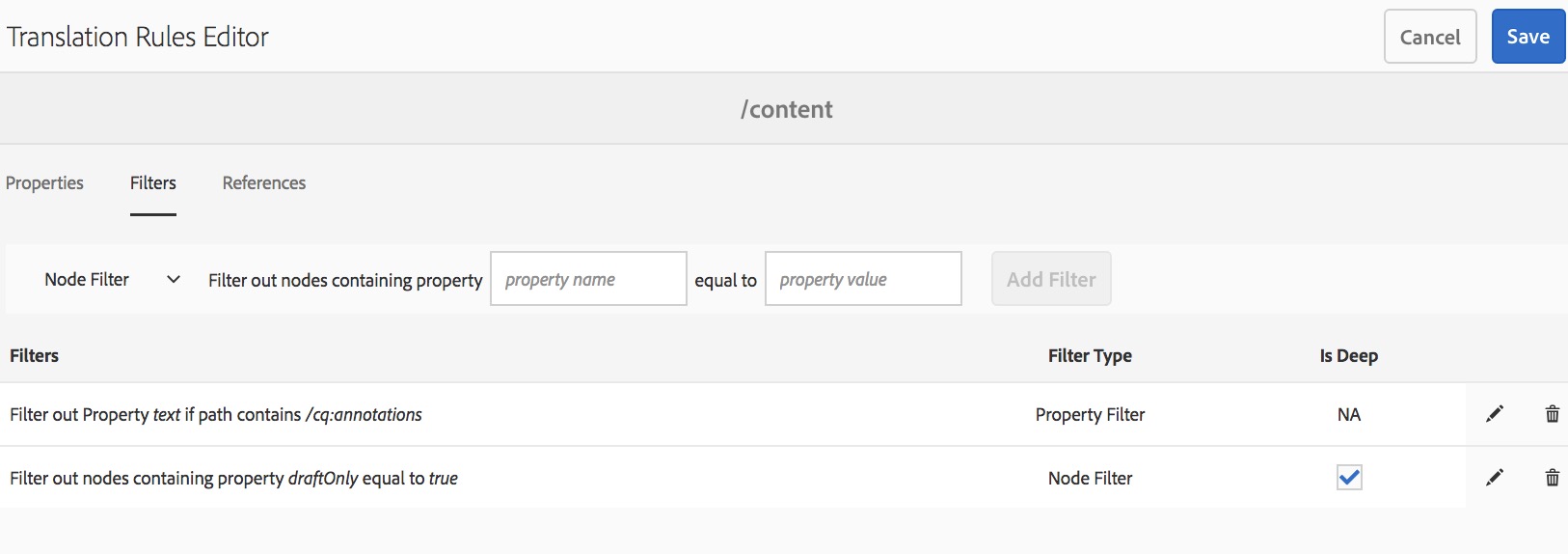Focus the property name input field
This screenshot has width=1568, height=554.
(x=588, y=279)
